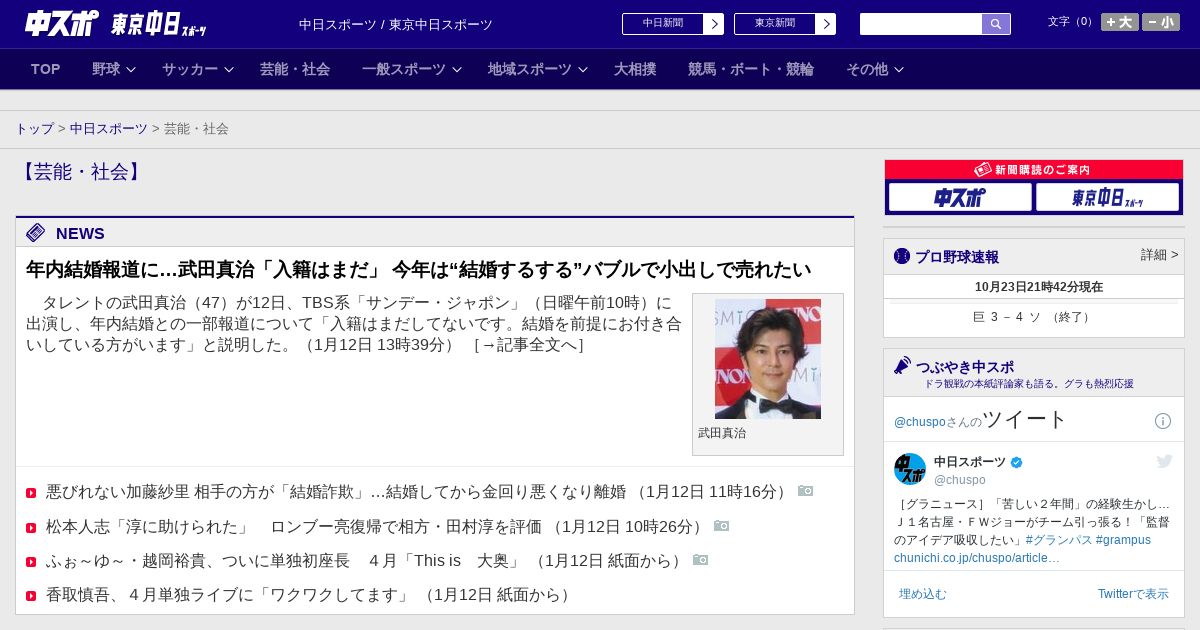Click the megaphone icon by つぶやき中スポ
Viewport: 1200px width, 630px height.
coord(903,366)
